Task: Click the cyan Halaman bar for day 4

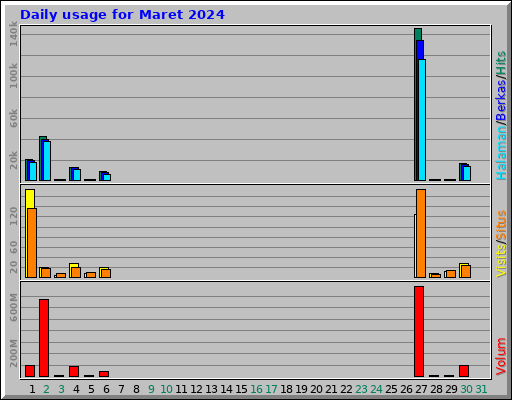Action: pos(77,175)
